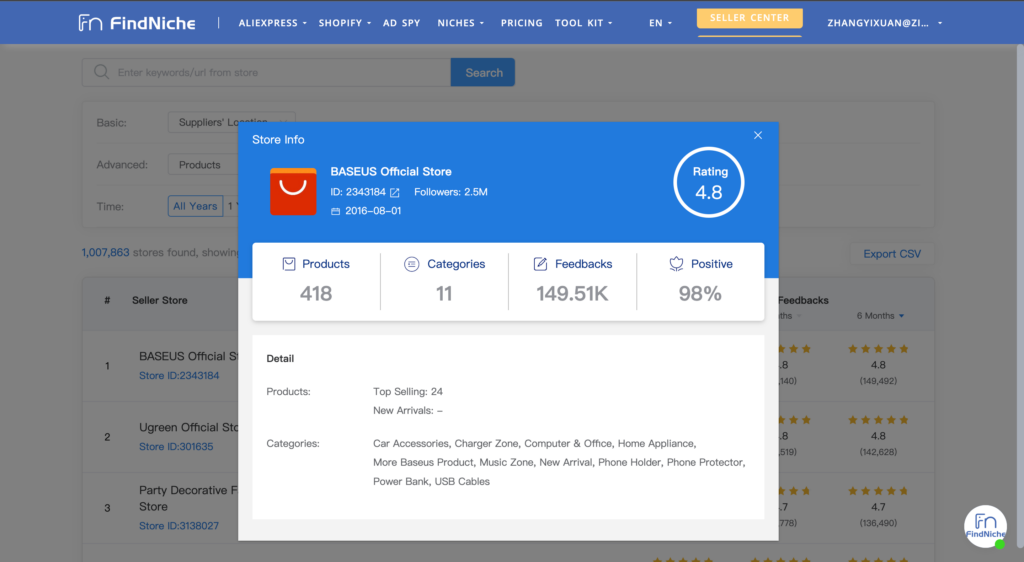
Task: Click the BASEUS store logo thumbnail
Action: tap(293, 191)
